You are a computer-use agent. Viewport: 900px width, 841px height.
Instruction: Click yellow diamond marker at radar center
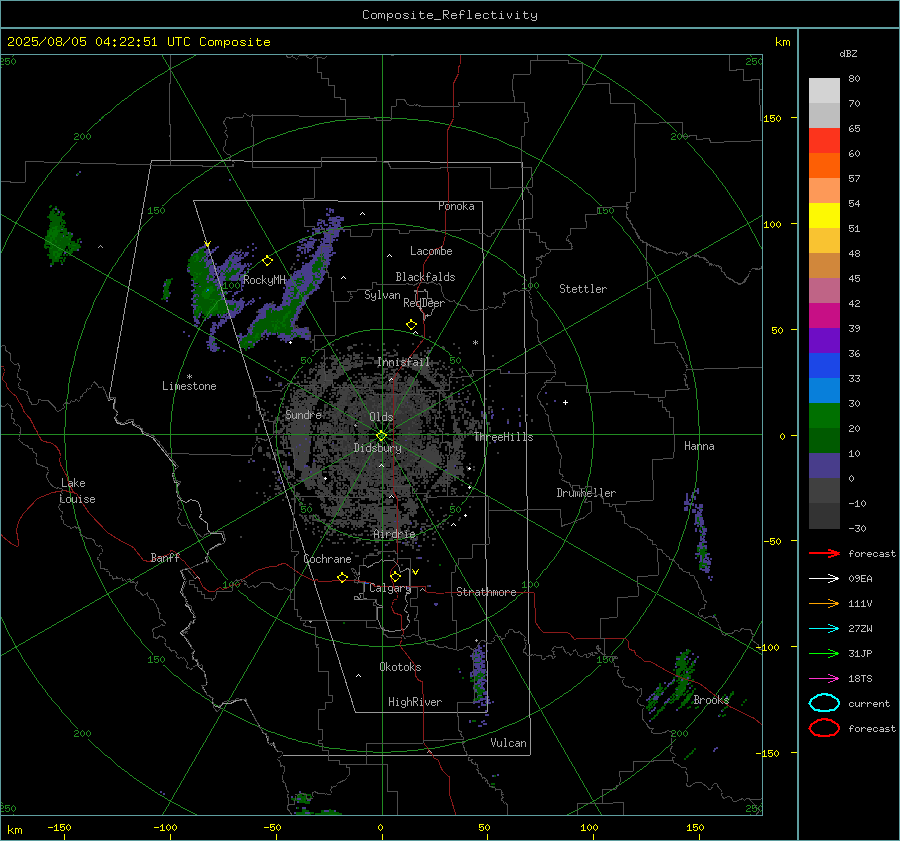pos(381,436)
